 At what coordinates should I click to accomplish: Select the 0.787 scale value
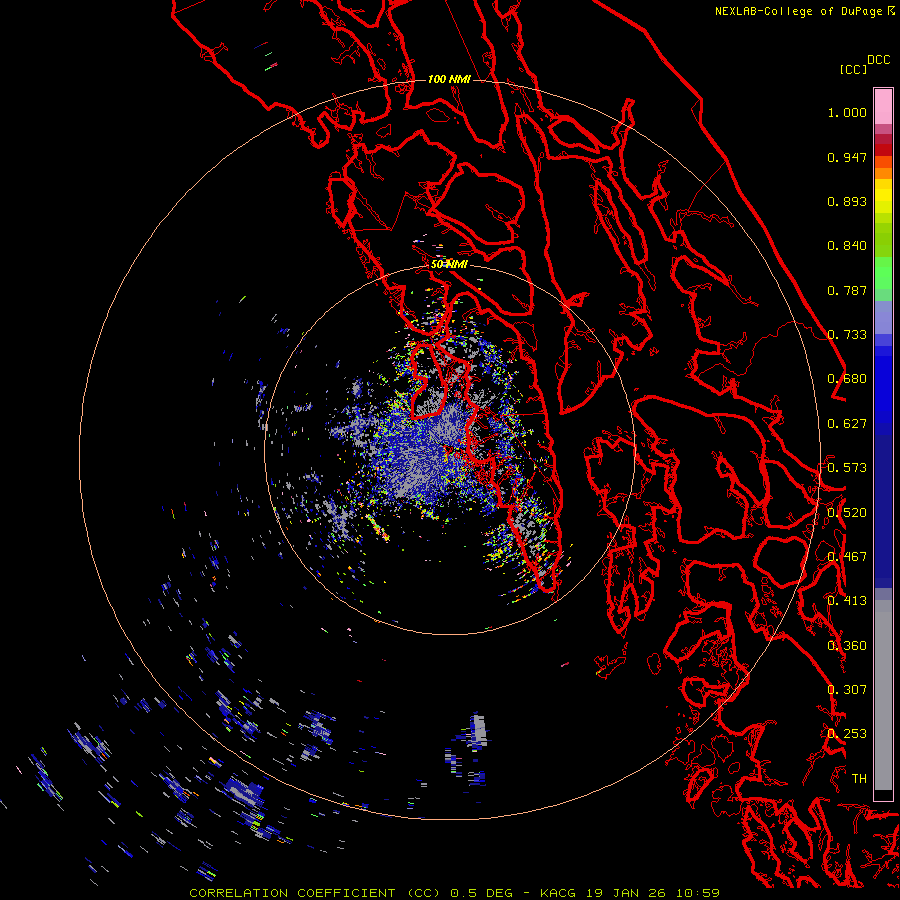pos(847,290)
